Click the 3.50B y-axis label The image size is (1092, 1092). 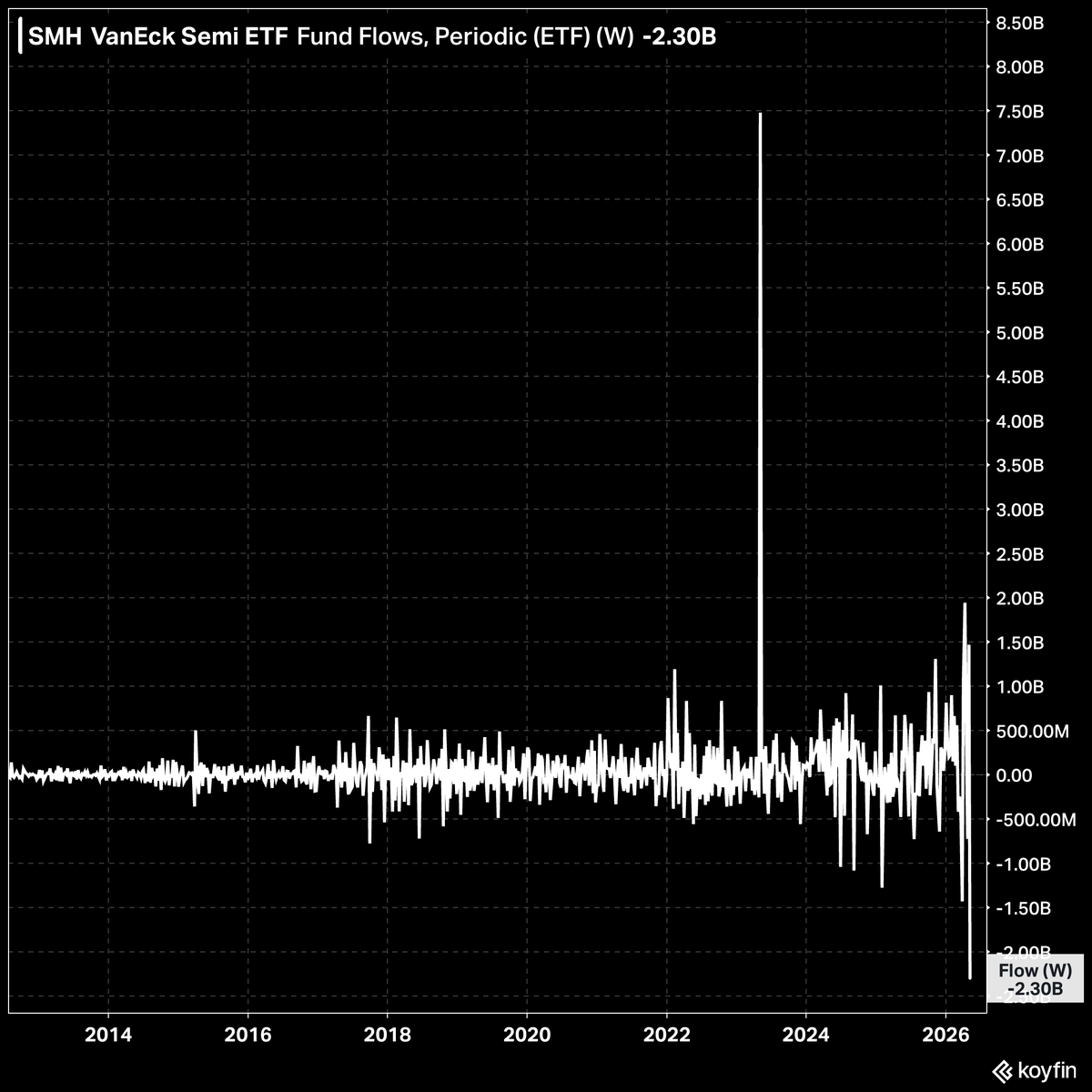click(1021, 466)
